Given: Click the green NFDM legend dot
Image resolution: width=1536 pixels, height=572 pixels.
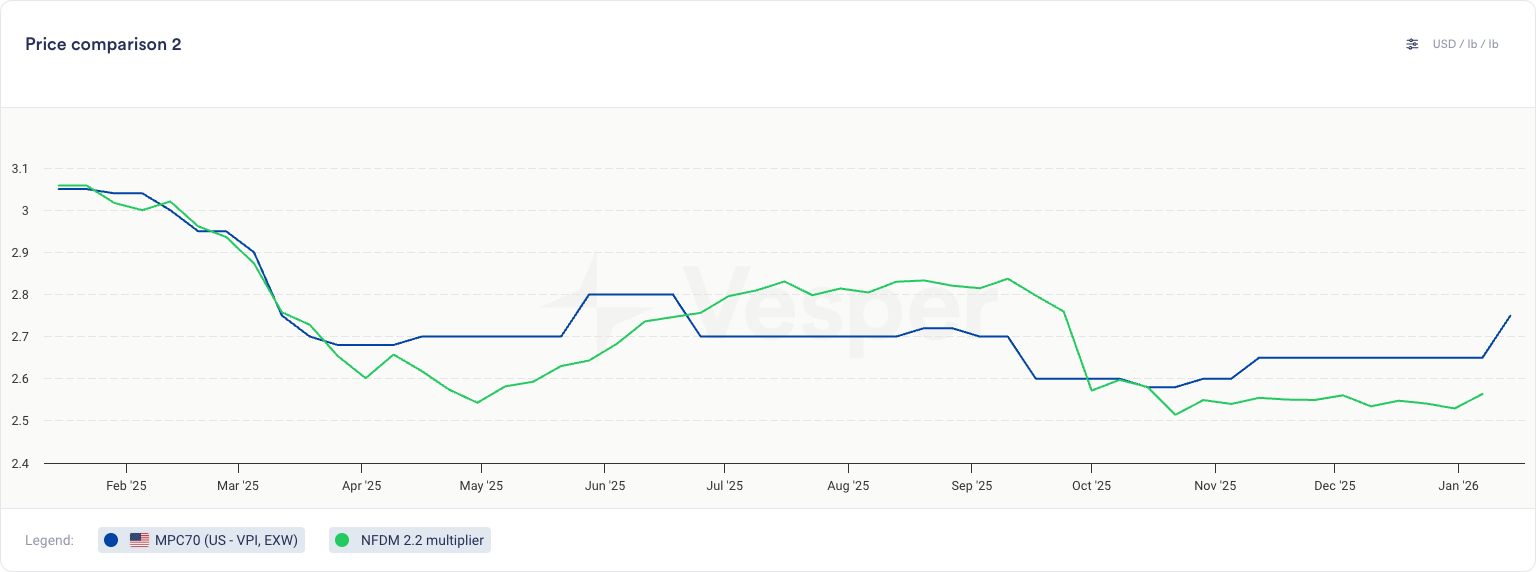Looking at the screenshot, I should point(342,540).
